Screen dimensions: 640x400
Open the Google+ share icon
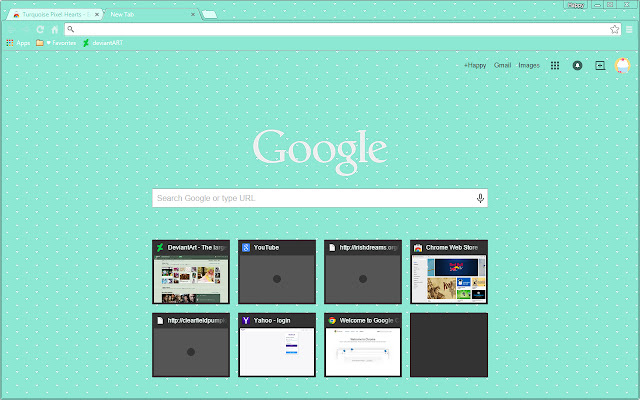[600, 65]
